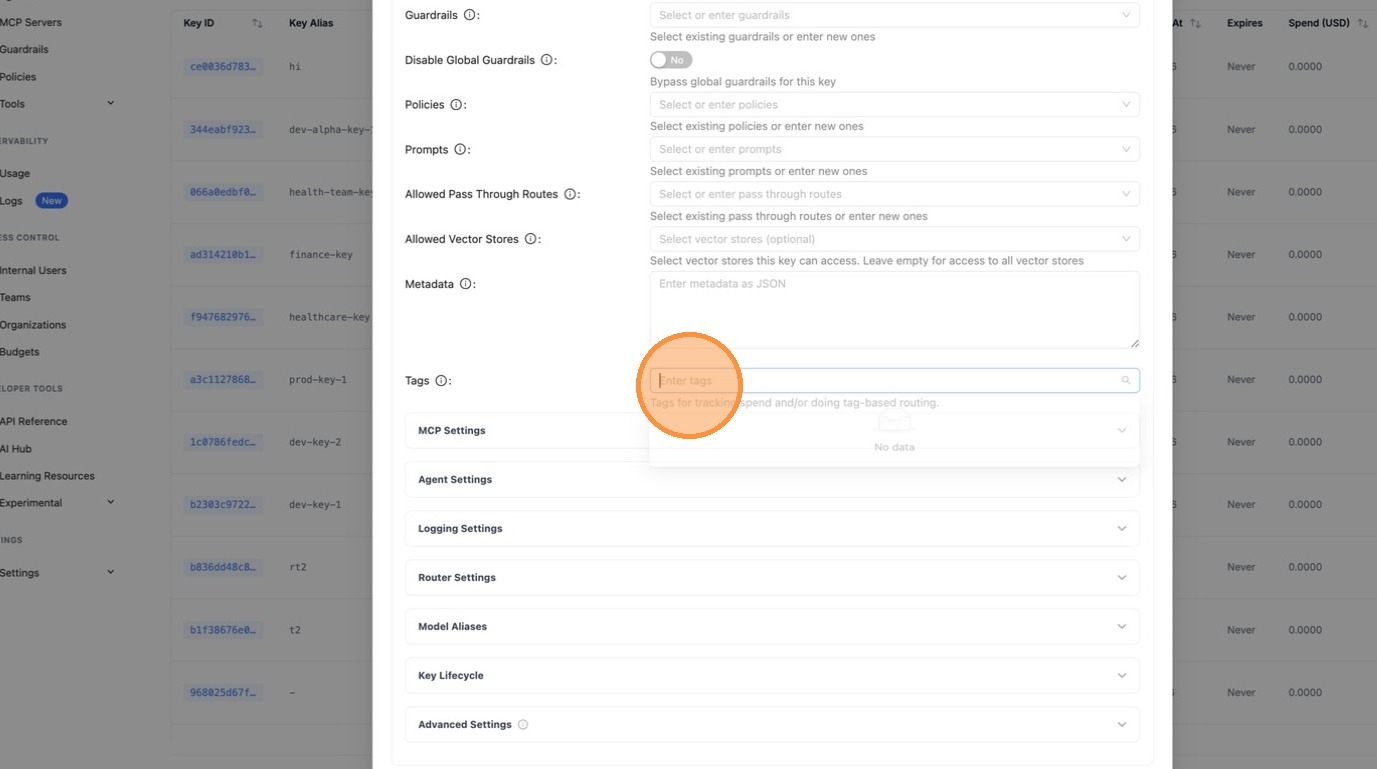
Task: Open the Policies dropdown
Action: (895, 105)
